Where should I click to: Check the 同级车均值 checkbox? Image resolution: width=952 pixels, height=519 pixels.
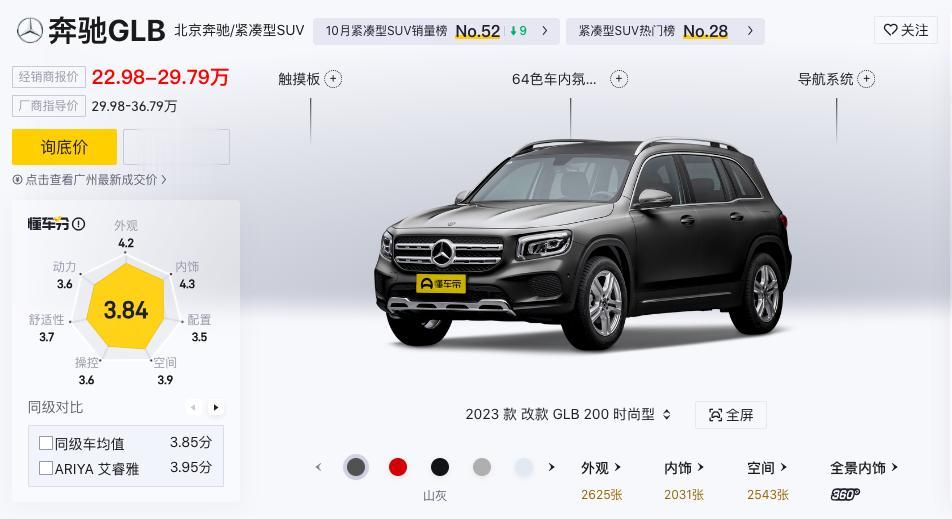click(46, 443)
